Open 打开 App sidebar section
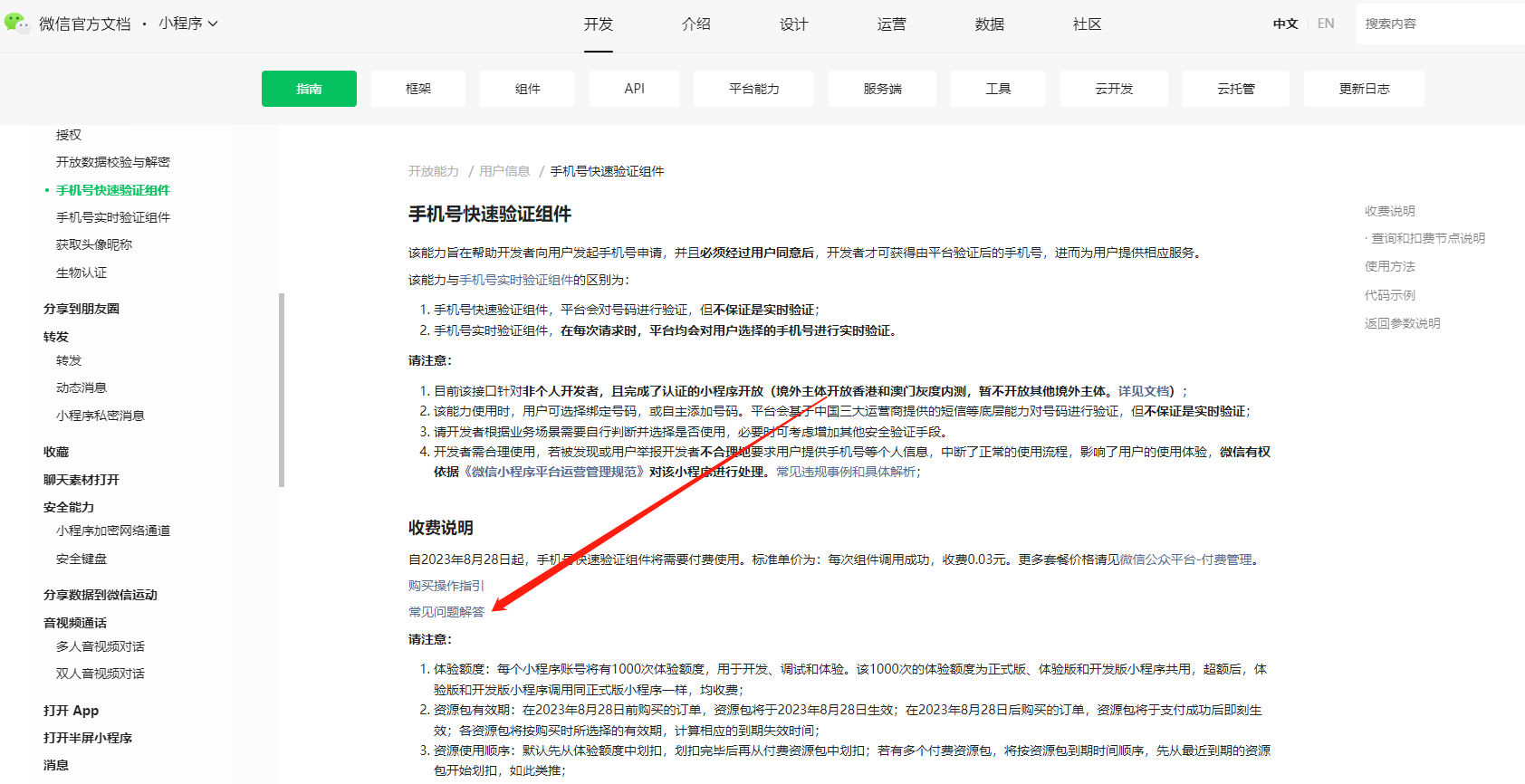 pyautogui.click(x=72, y=711)
